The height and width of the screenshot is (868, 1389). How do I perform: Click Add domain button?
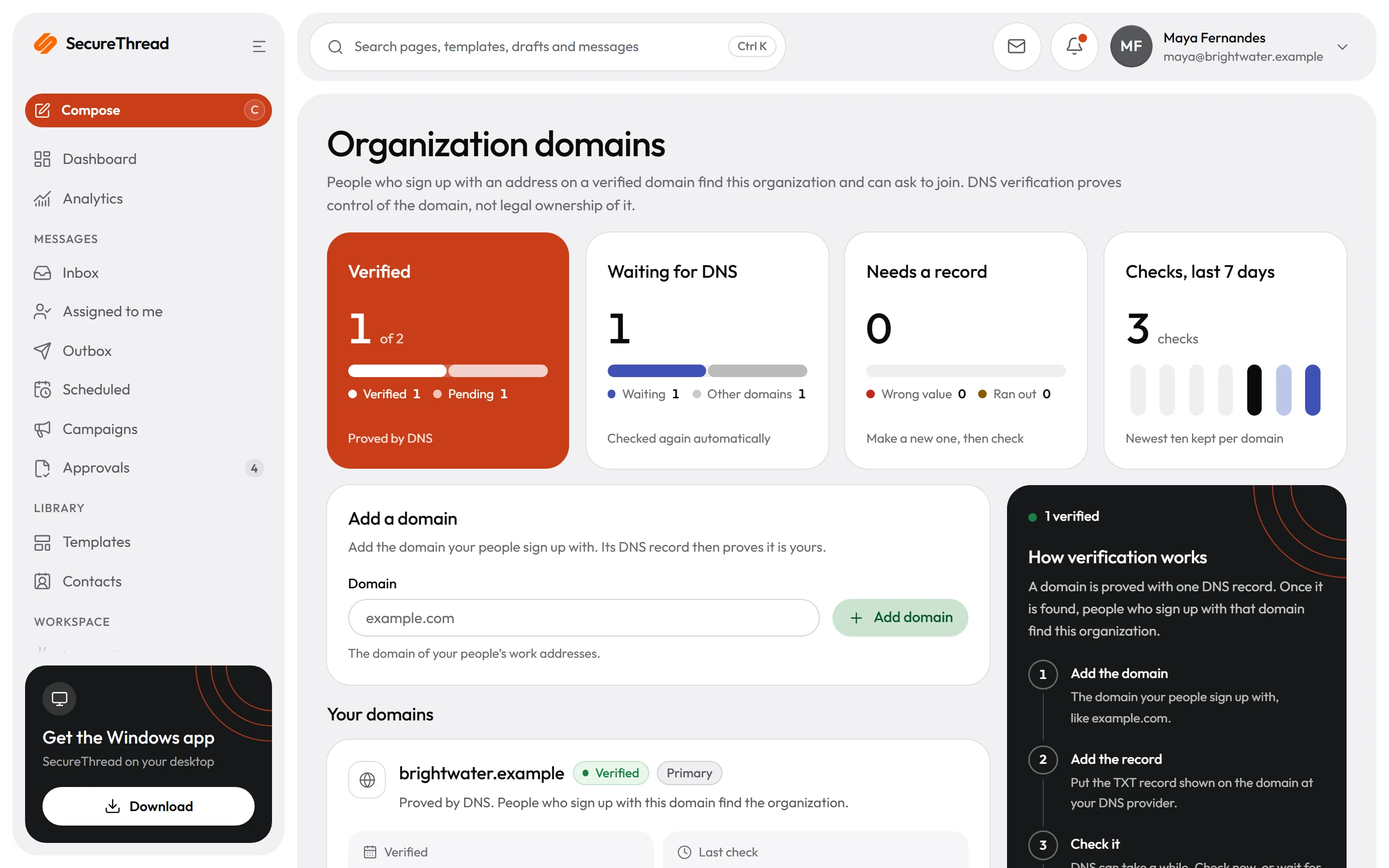[900, 617]
